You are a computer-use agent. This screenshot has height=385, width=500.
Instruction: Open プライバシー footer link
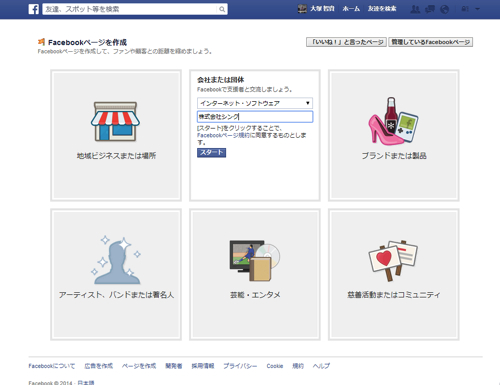240,366
